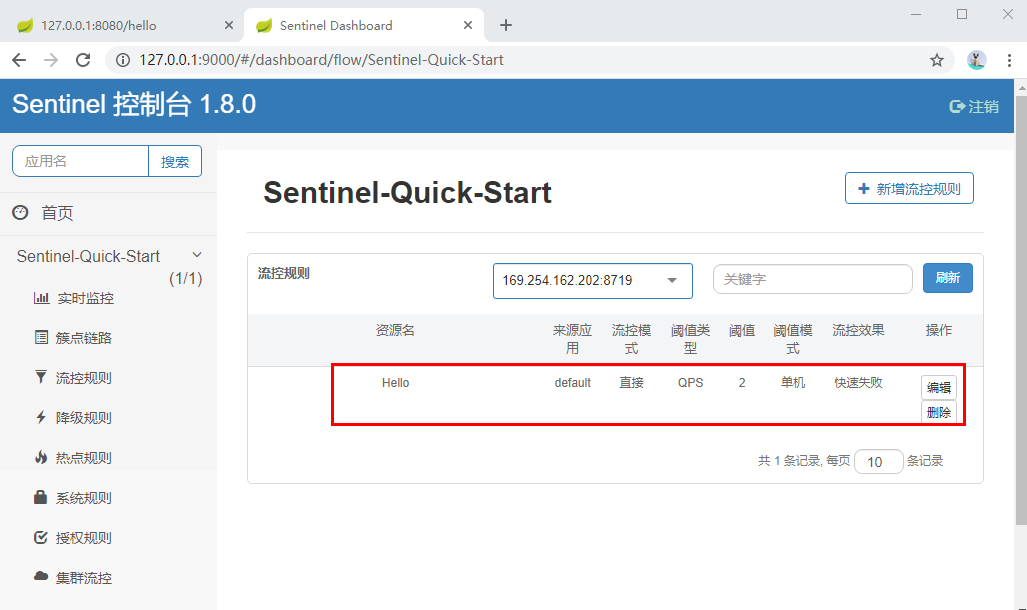The height and width of the screenshot is (610, 1027).
Task: Click the cloud icon beside 集群流控
Action: point(41,576)
